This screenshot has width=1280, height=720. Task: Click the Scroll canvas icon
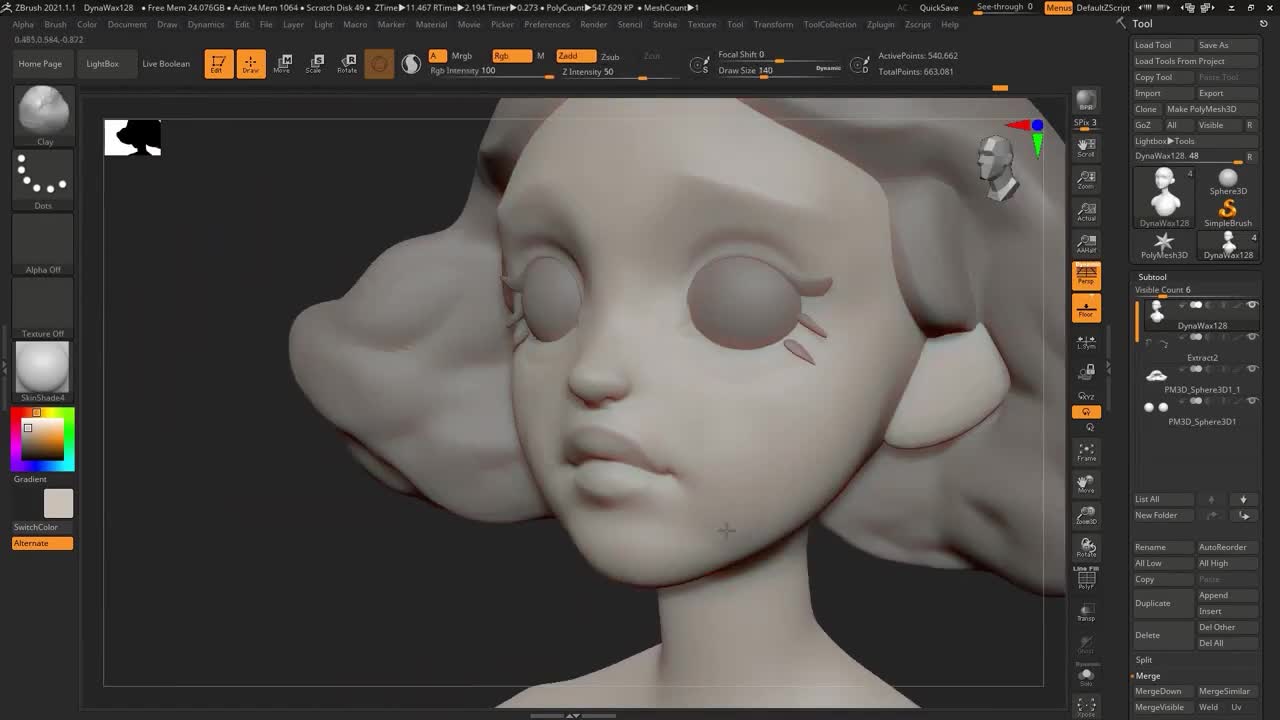click(x=1086, y=148)
